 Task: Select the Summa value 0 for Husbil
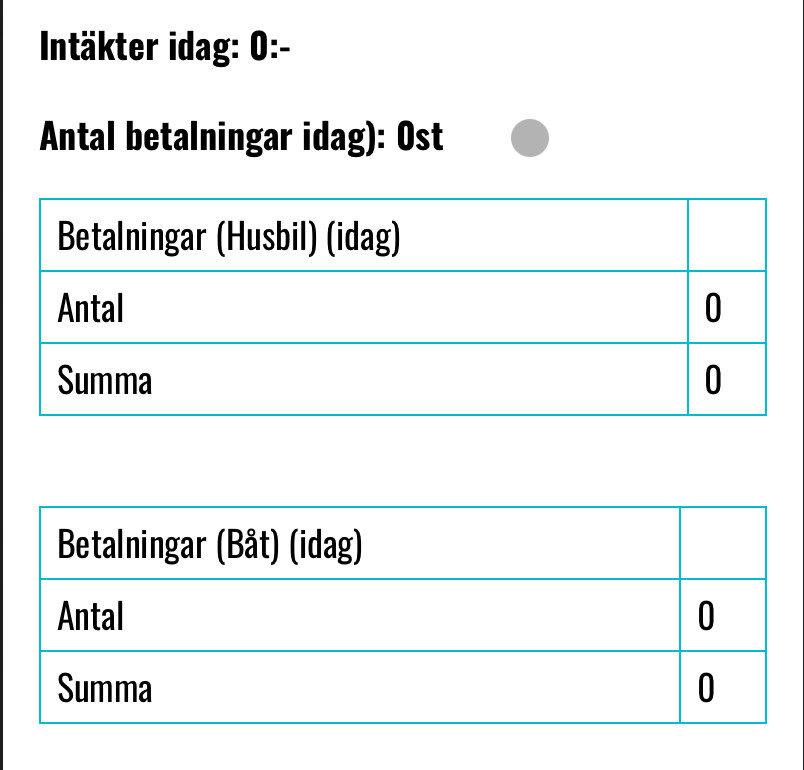click(x=713, y=380)
